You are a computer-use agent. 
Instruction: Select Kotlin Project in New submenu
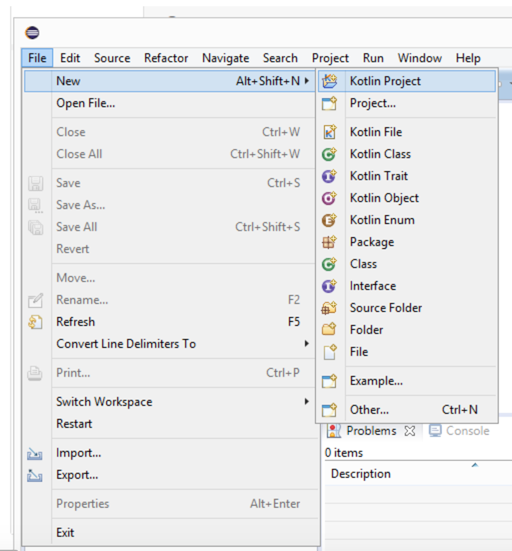tap(407, 81)
